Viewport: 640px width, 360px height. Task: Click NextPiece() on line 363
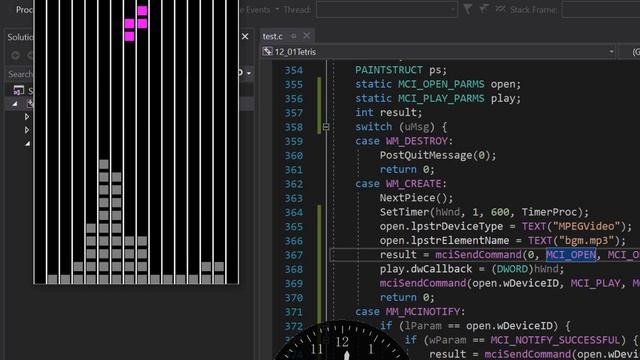click(413, 198)
